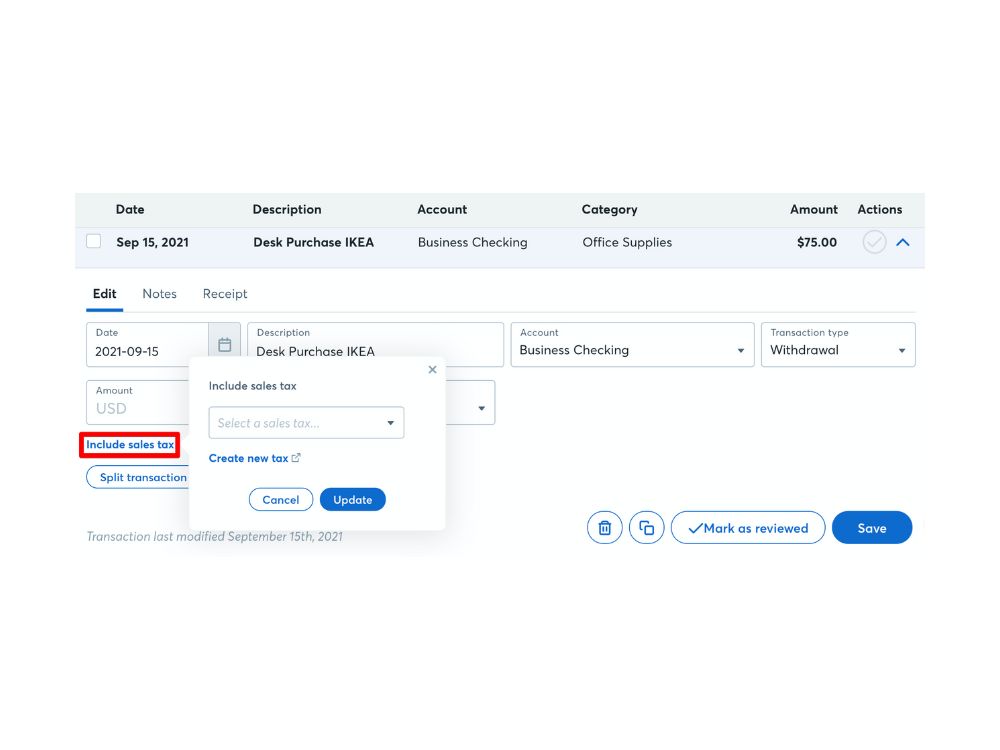1000x750 pixels.
Task: Click the Sep 15, 2021 date cell
Action: (152, 242)
